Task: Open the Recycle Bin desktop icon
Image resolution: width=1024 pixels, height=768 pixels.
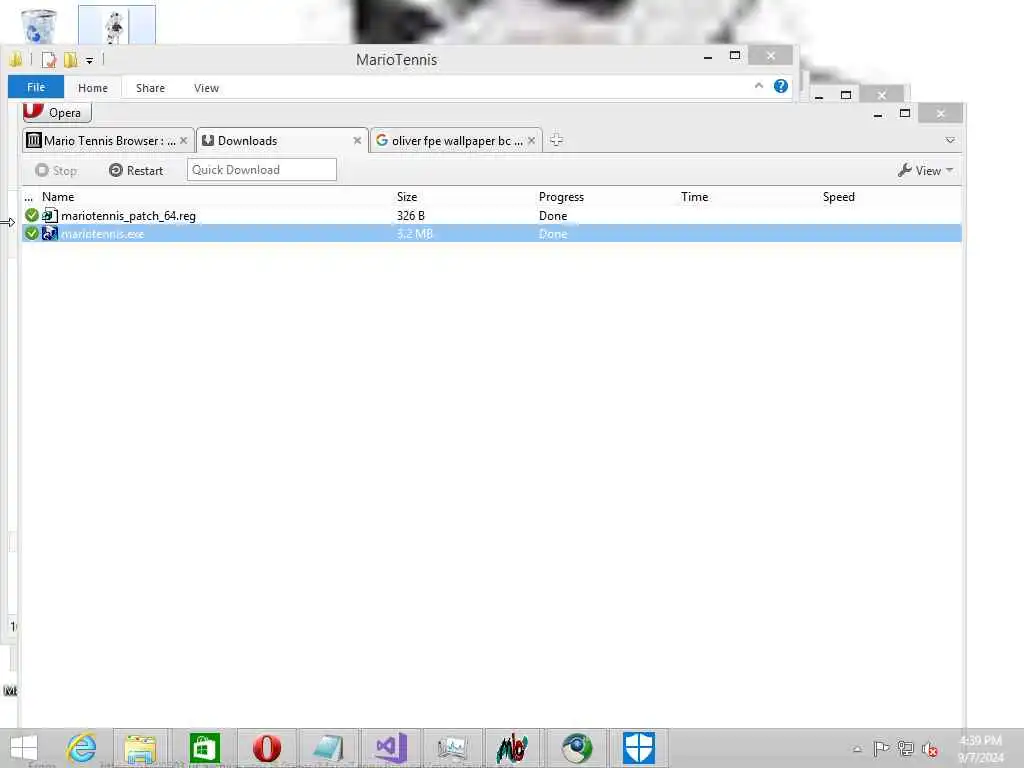Action: coord(39,26)
